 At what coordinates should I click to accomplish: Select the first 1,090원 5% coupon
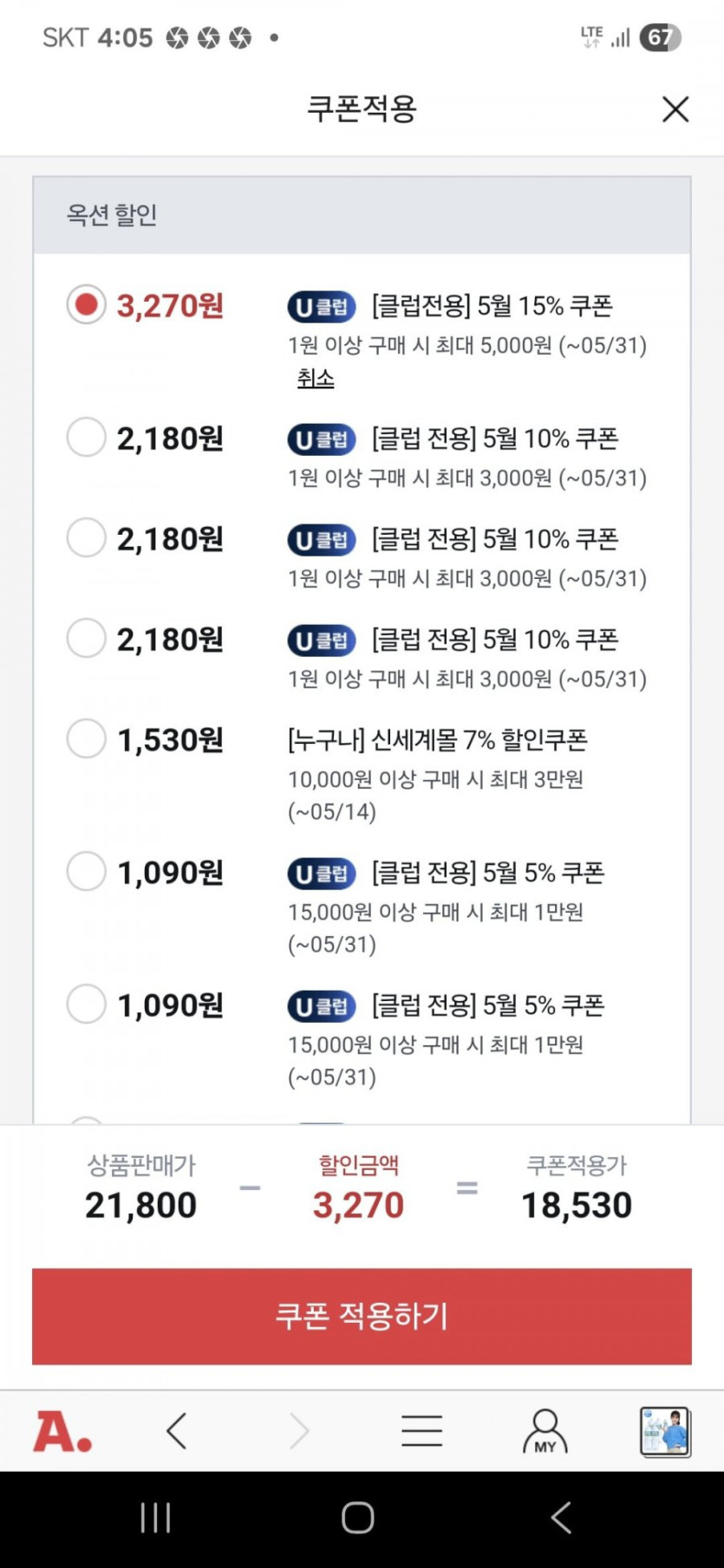click(86, 872)
